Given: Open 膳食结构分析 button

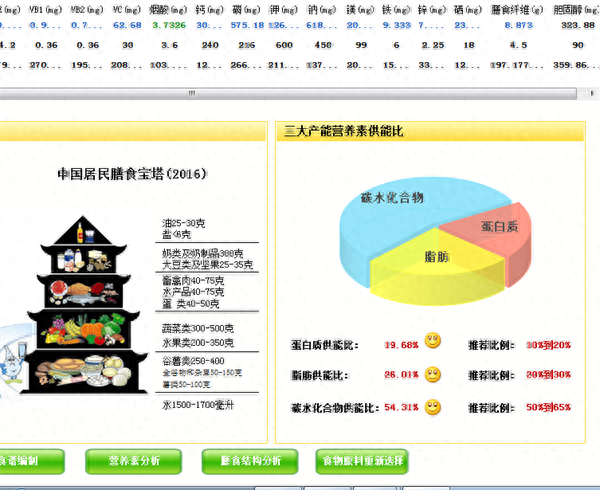Looking at the screenshot, I should tap(250, 461).
